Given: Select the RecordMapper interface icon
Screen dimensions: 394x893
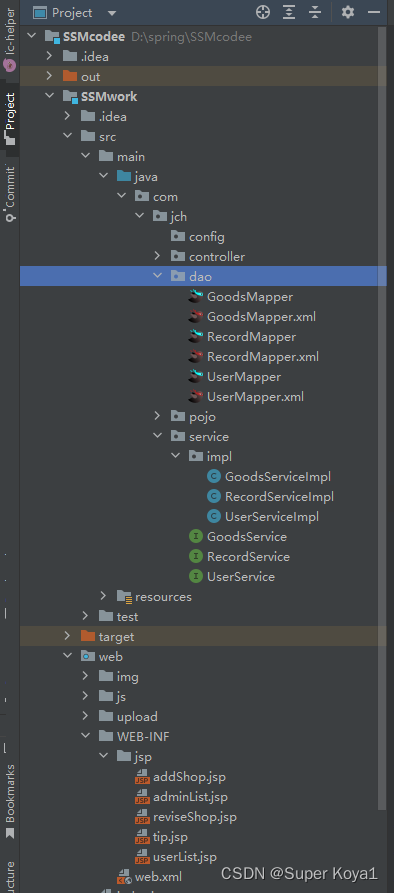Looking at the screenshot, I should [196, 336].
